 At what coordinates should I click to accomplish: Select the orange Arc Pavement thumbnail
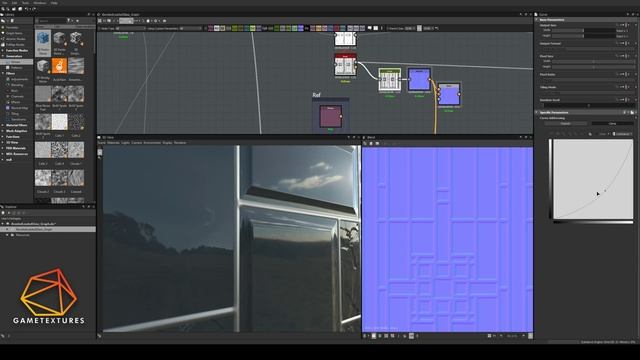59,66
